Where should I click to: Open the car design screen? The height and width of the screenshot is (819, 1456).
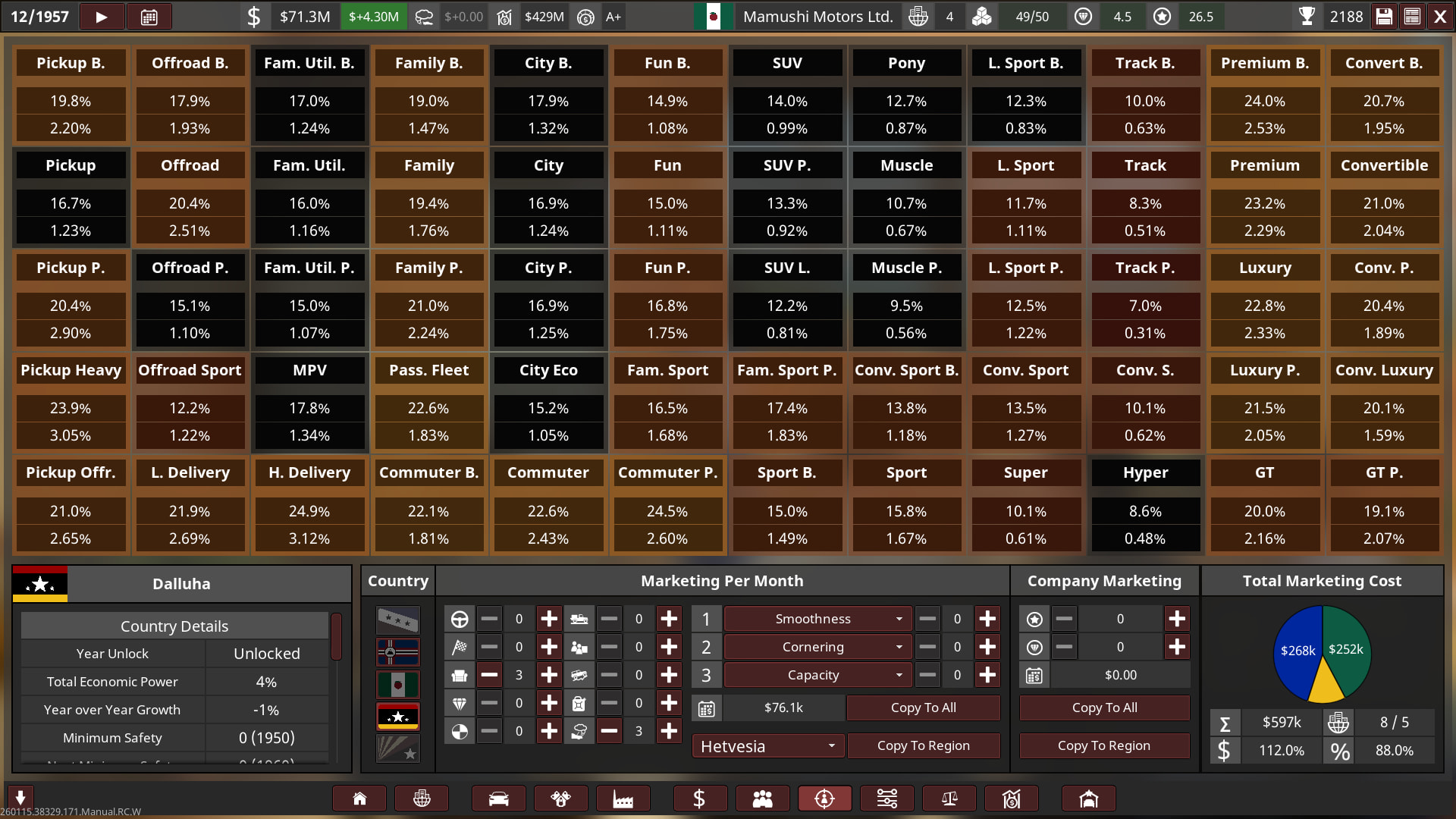pyautogui.click(x=498, y=799)
